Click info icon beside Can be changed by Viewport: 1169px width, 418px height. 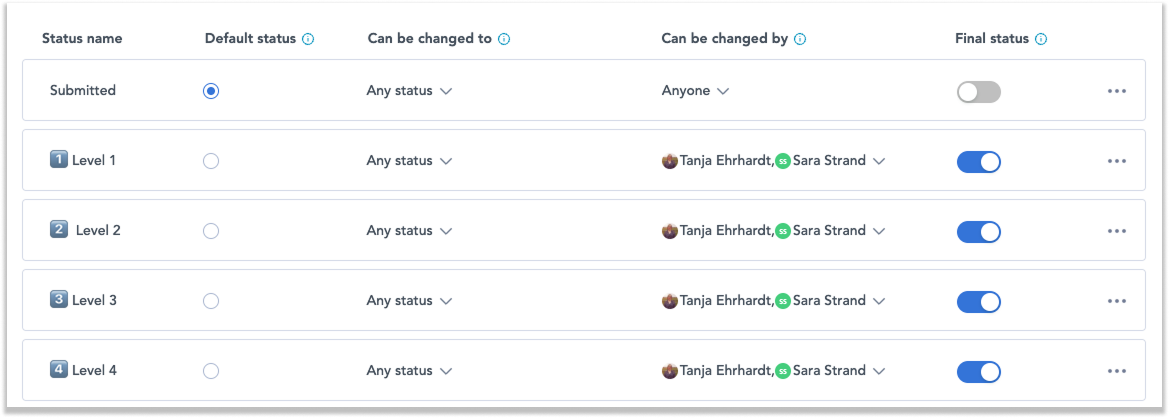(x=800, y=40)
